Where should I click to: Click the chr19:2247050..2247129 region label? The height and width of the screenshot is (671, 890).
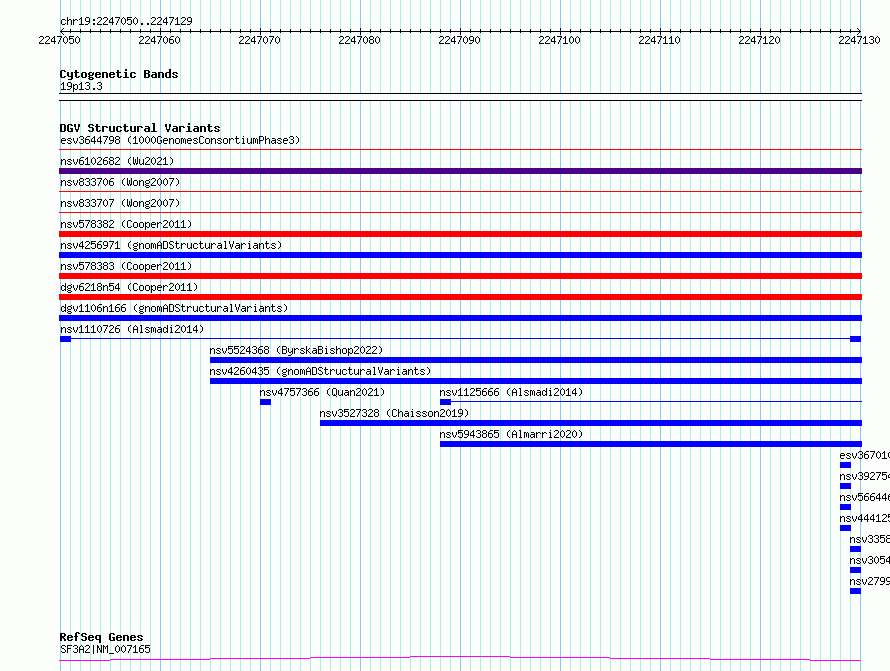click(x=126, y=21)
